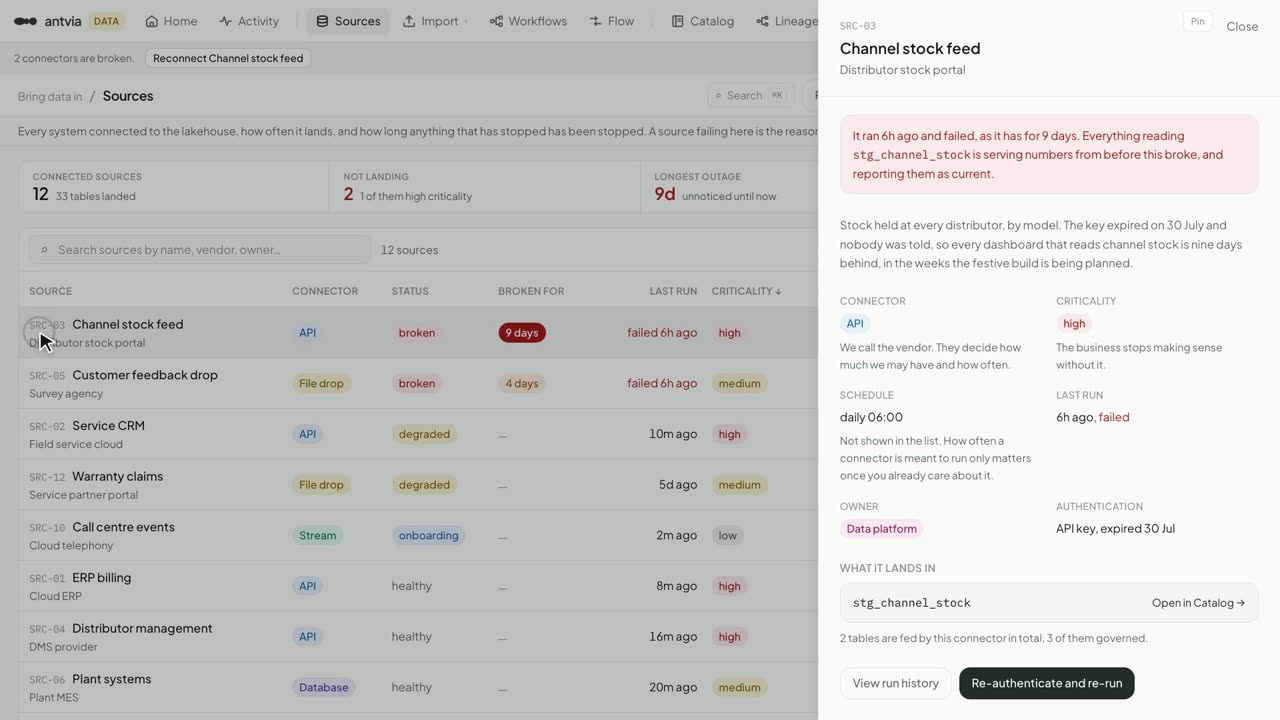Click the Stream connector tag
The image size is (1280, 720).
(x=318, y=535)
